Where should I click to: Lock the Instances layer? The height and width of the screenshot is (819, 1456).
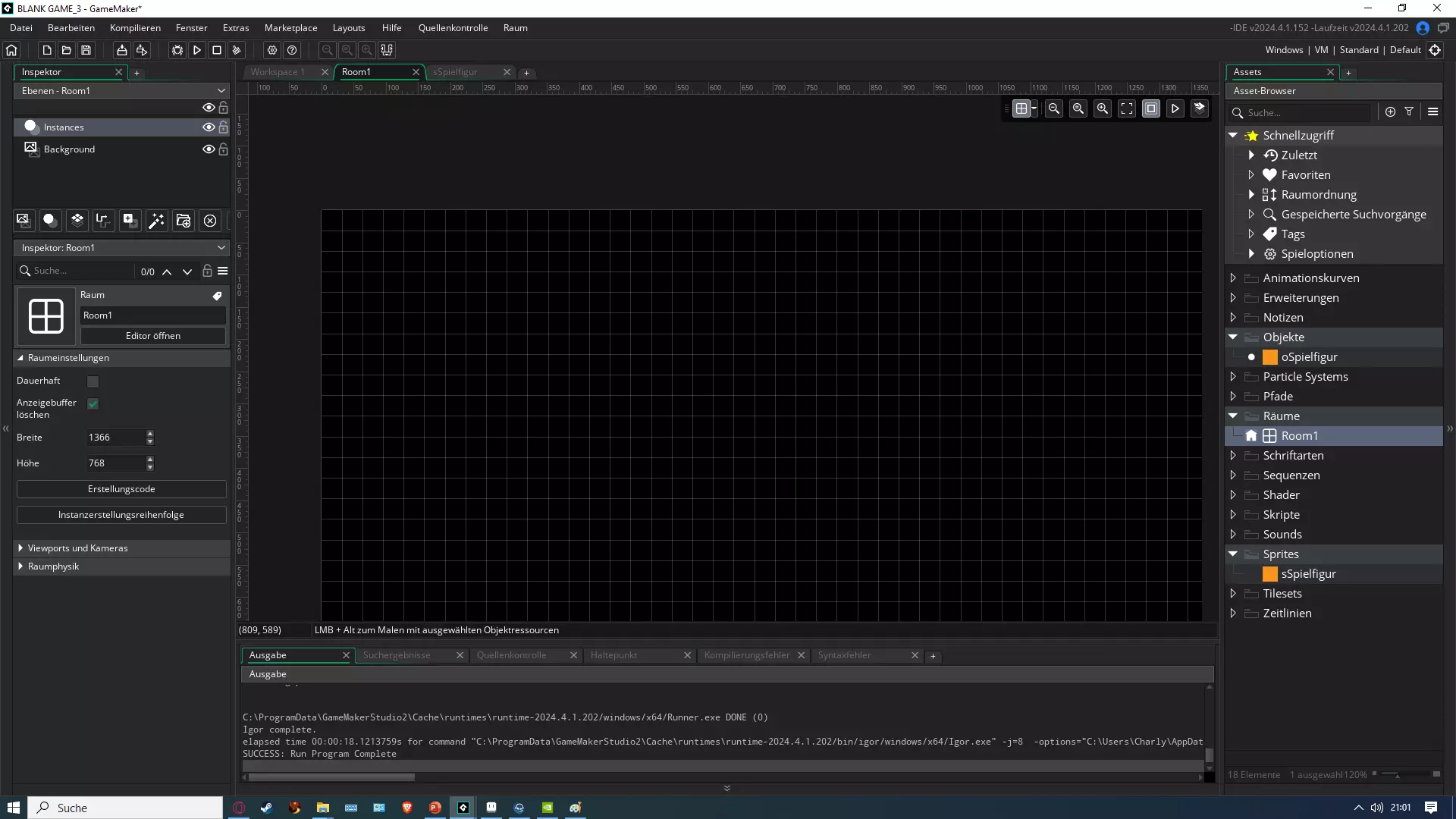223,127
